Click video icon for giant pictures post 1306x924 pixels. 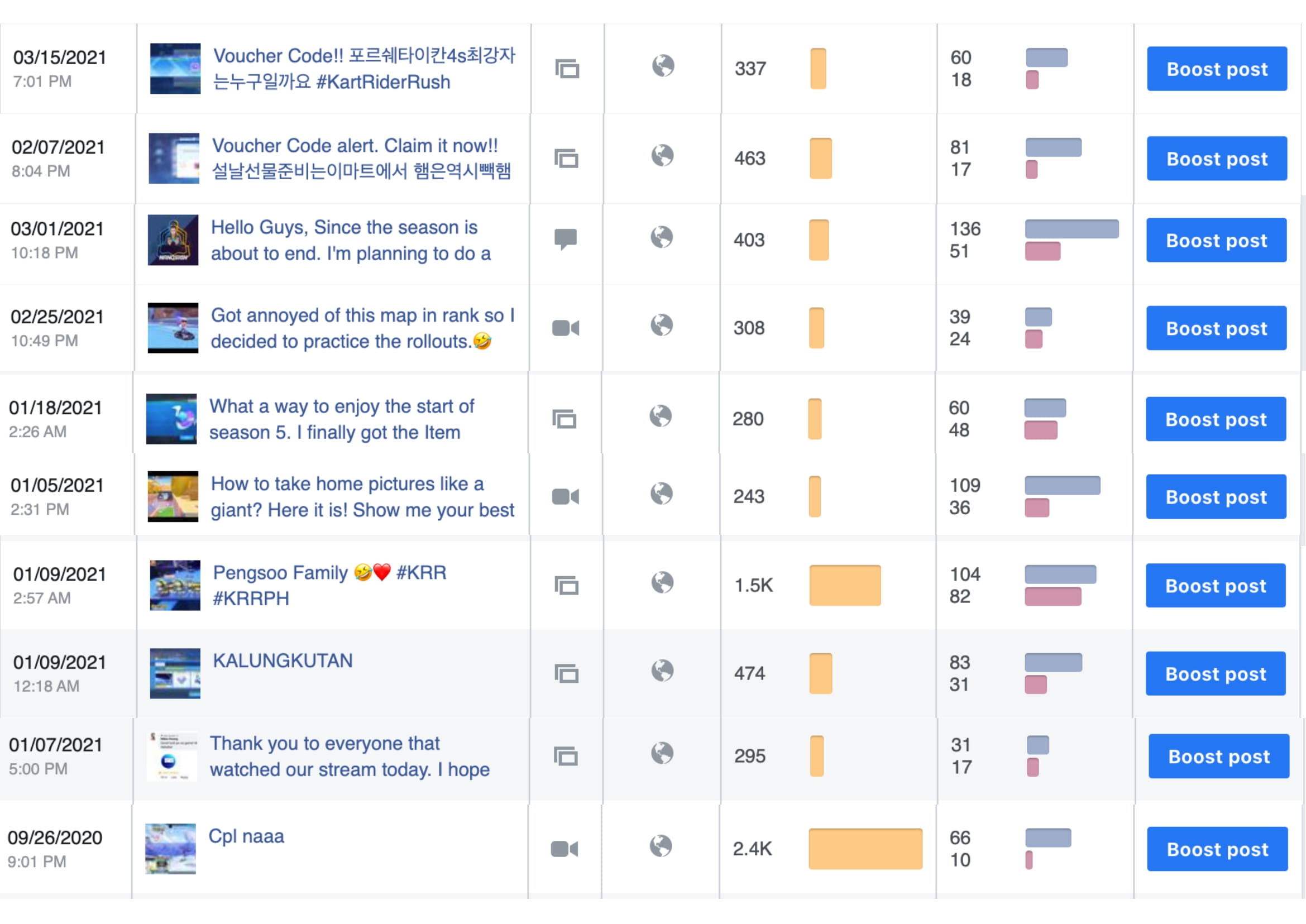pyautogui.click(x=565, y=497)
